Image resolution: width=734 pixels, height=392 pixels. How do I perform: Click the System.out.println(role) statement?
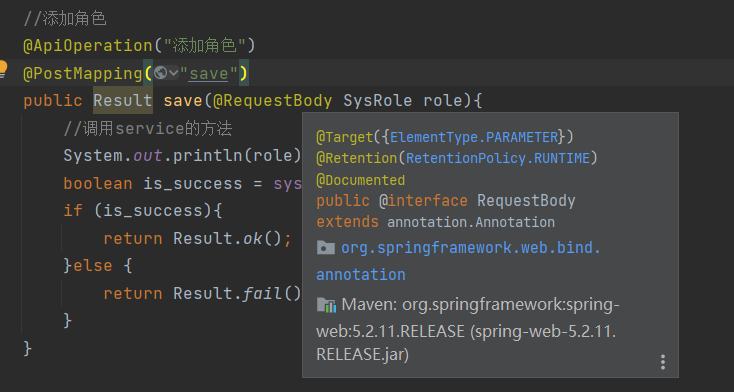183,155
